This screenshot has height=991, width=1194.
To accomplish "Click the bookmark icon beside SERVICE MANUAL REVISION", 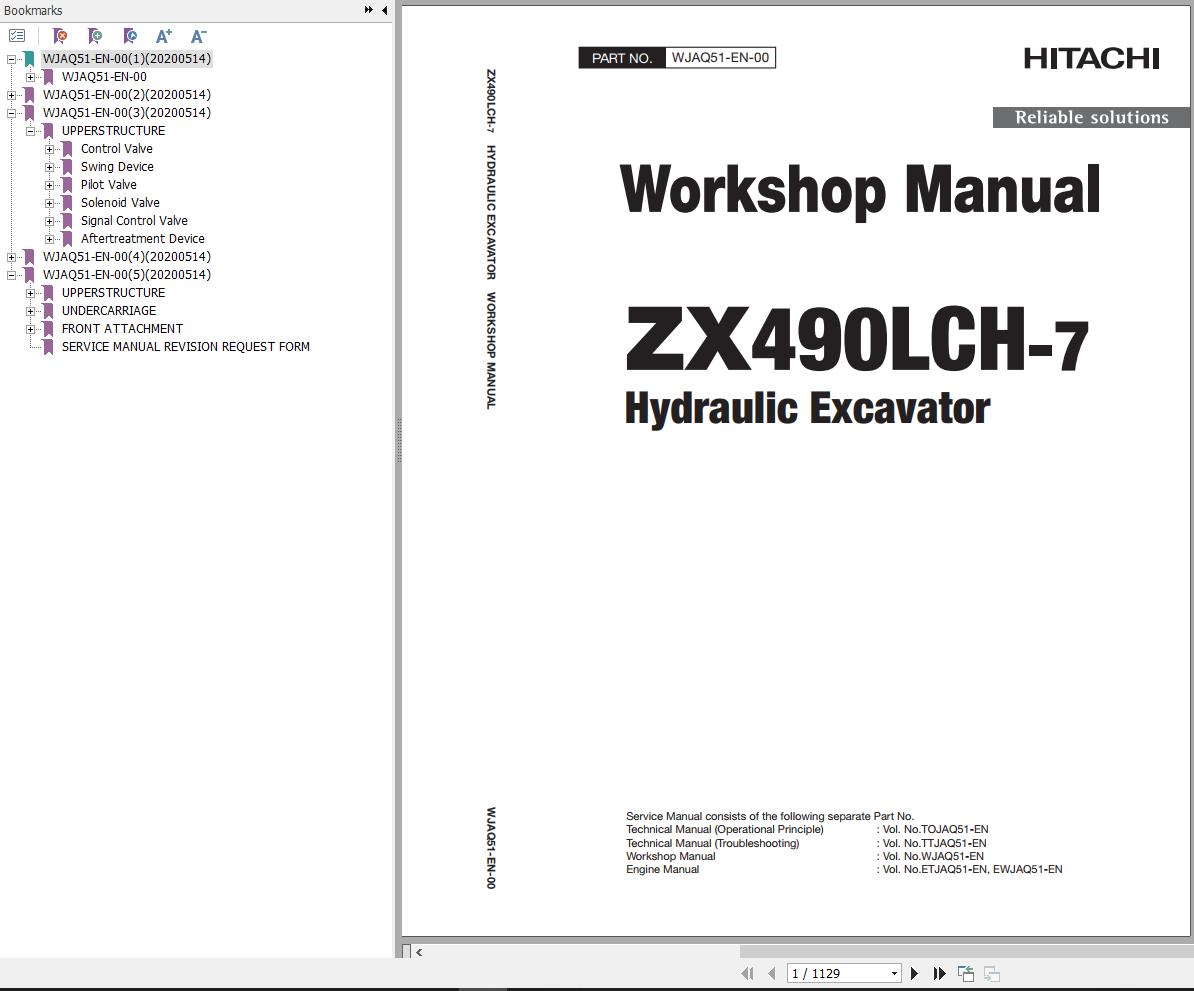I will (x=48, y=347).
